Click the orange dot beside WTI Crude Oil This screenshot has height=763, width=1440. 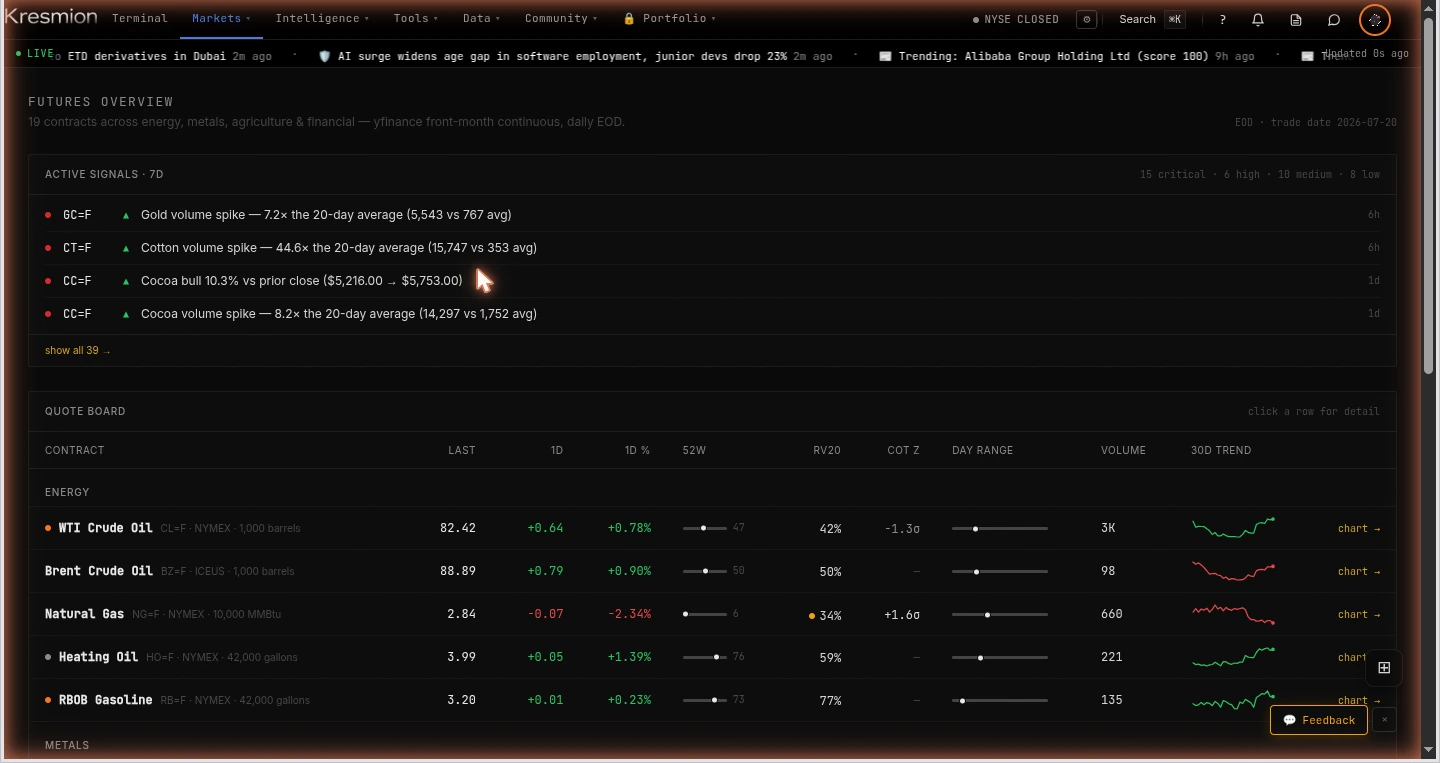coord(48,528)
